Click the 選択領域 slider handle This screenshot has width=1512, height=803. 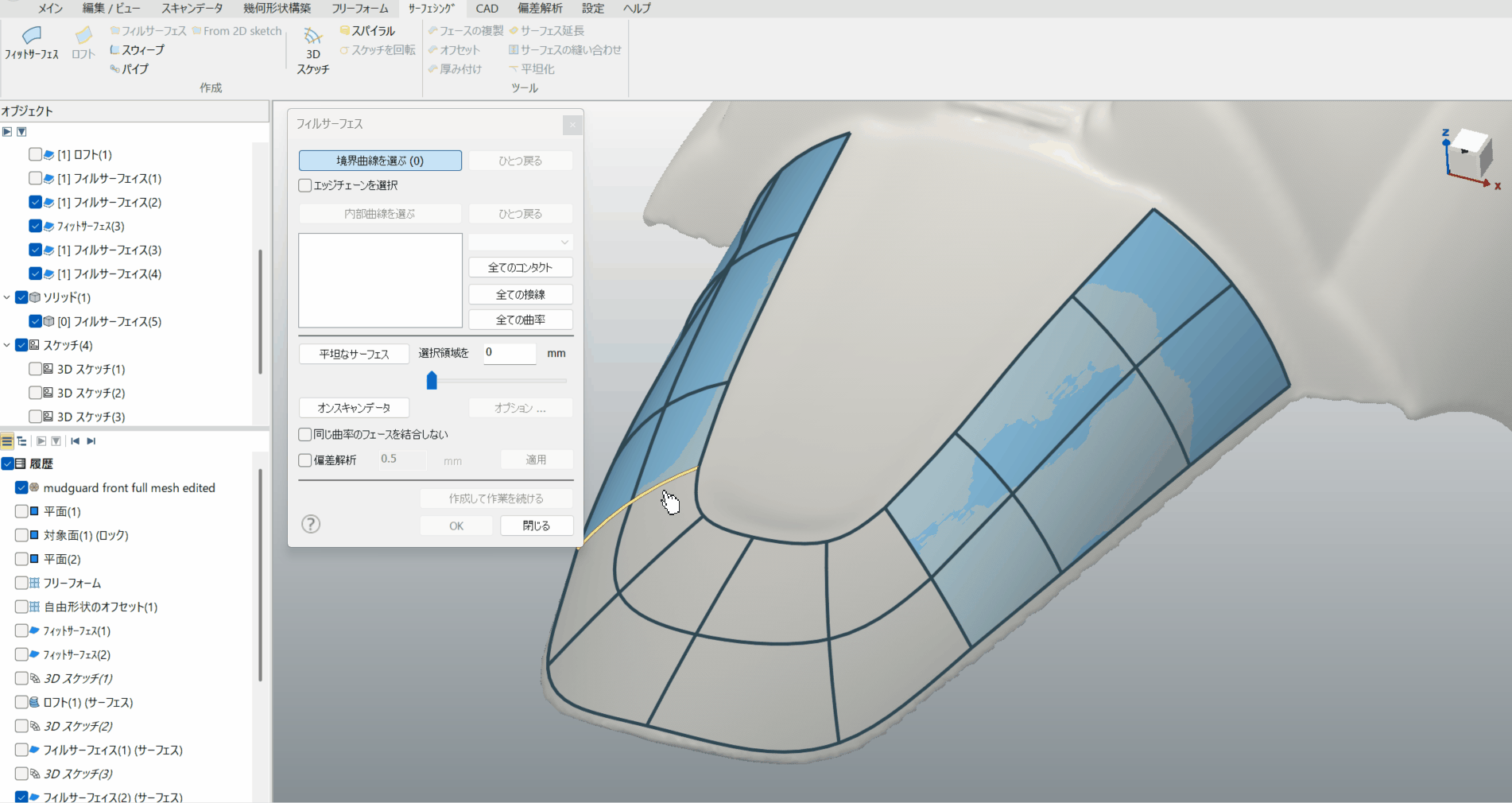tap(432, 381)
